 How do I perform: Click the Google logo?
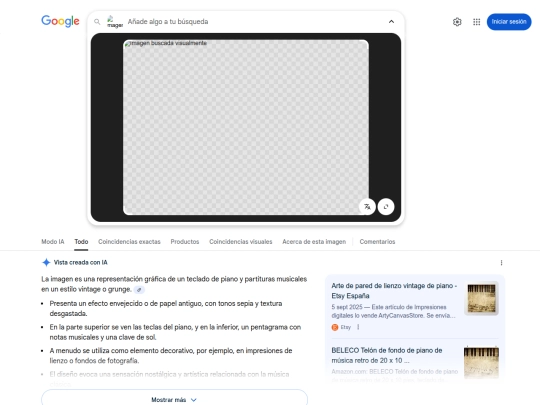60,21
